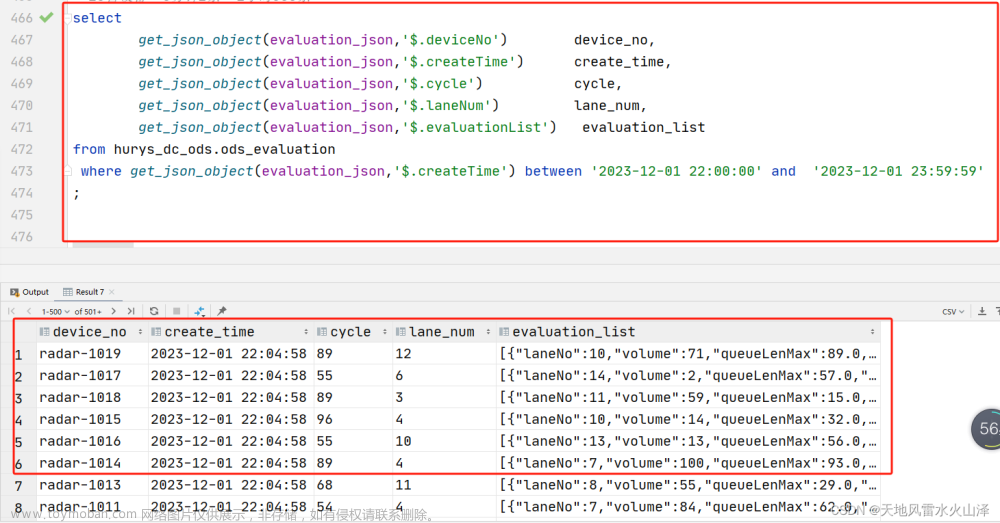Collapse the select statement fold at line 466
The height and width of the screenshot is (523, 1000).
[x=68, y=18]
